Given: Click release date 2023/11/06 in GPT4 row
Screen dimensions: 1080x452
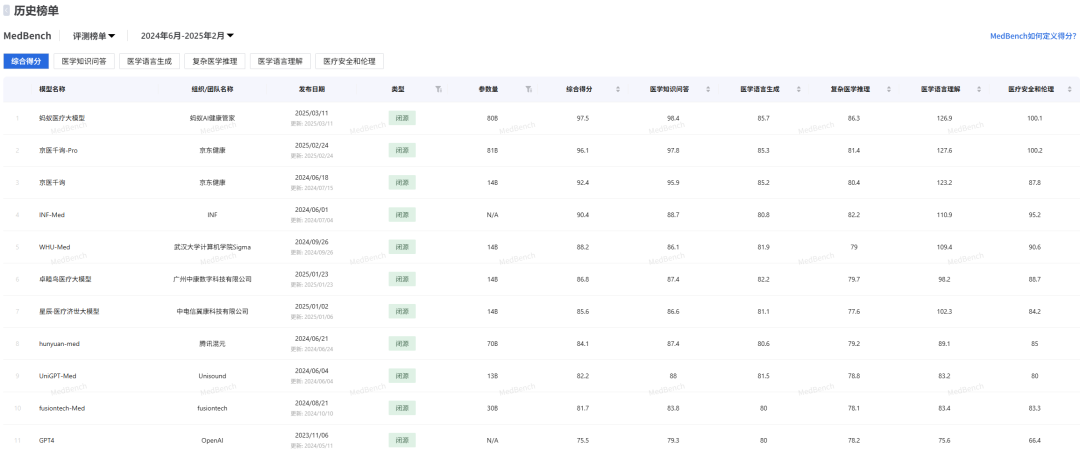Looking at the screenshot, I should click(311, 435).
